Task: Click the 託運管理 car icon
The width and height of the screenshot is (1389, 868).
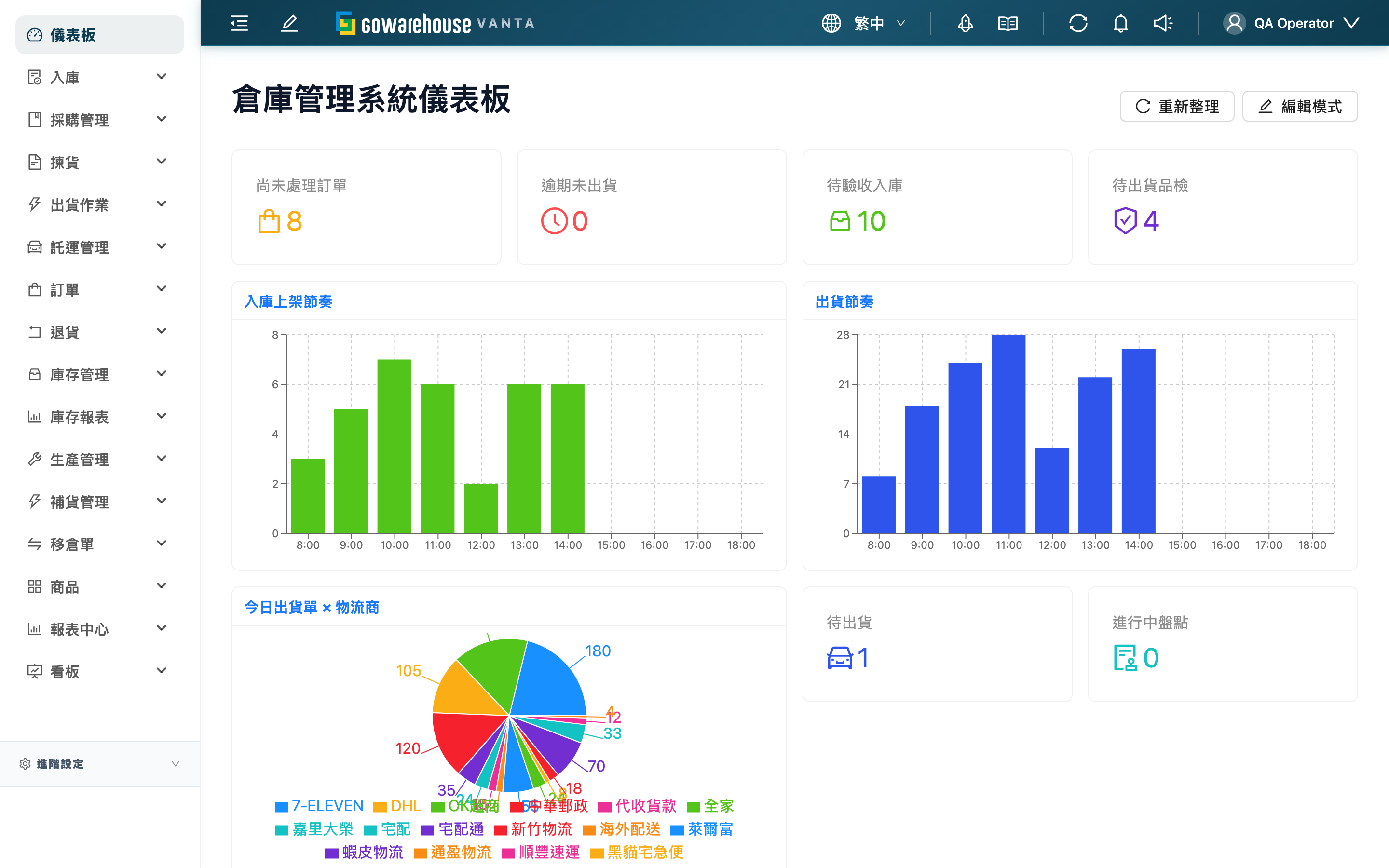Action: point(34,247)
